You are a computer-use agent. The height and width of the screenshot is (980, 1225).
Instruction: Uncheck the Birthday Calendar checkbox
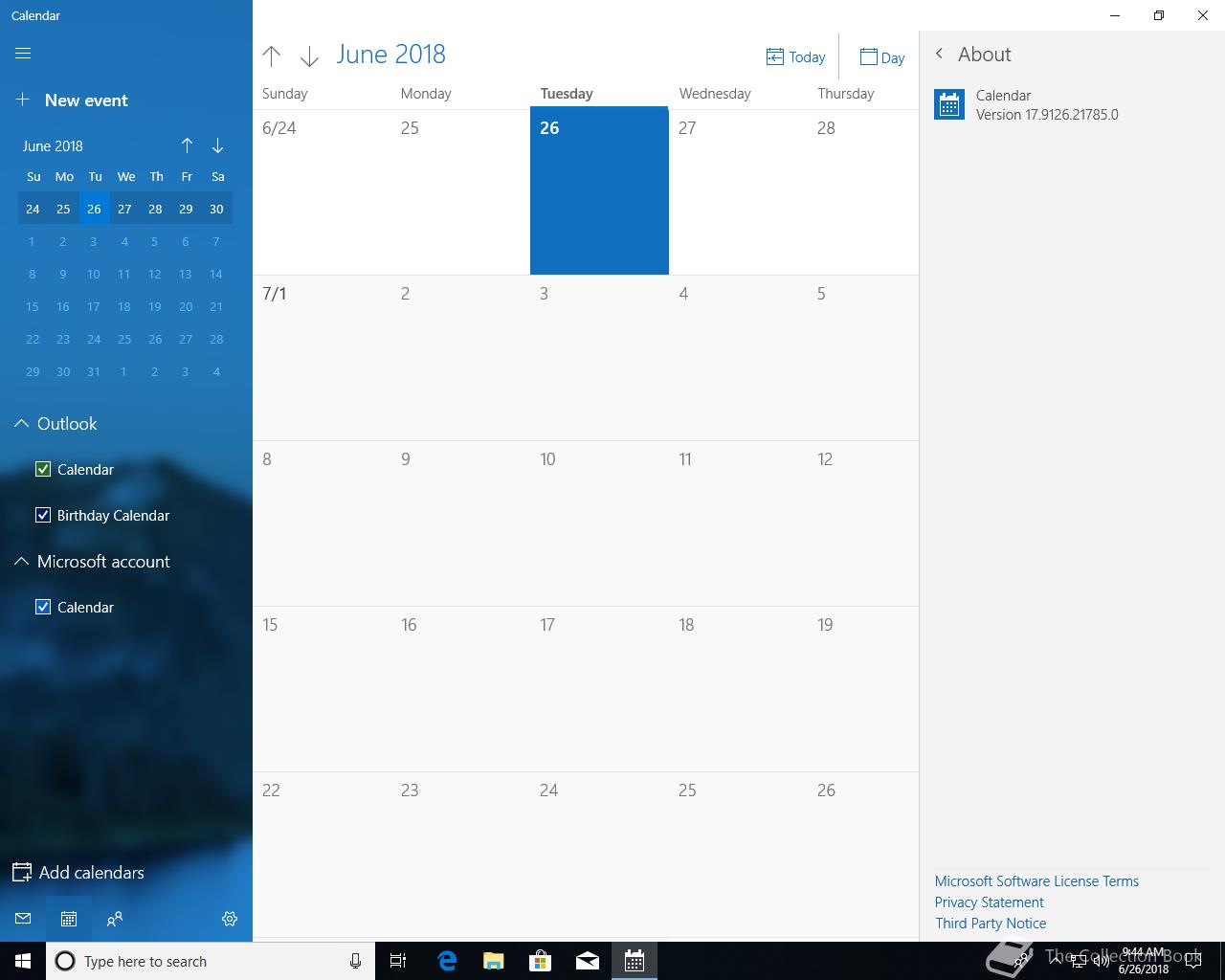43,515
